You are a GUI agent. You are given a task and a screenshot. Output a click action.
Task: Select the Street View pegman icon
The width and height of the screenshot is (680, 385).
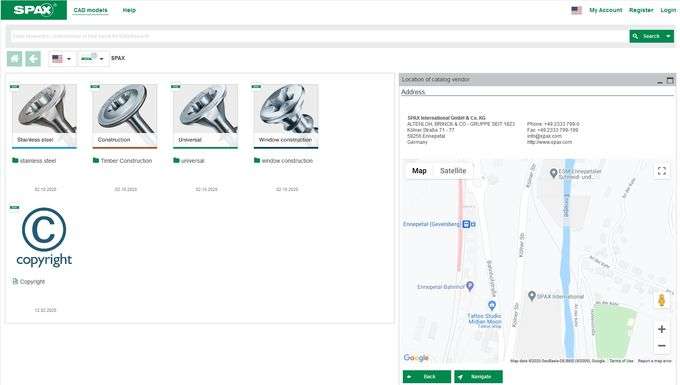(661, 300)
